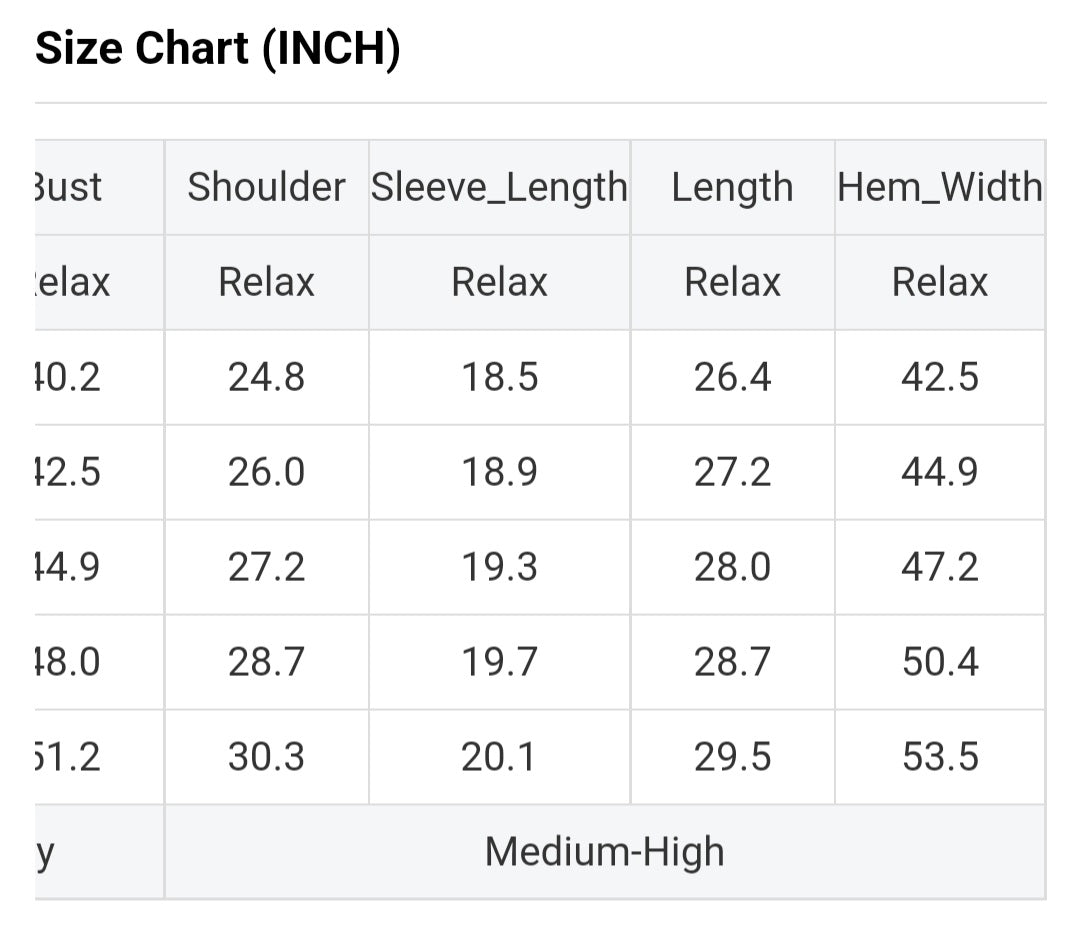Click the Medium-High cell
Image resolution: width=1080 pixels, height=930 pixels.
(x=604, y=852)
